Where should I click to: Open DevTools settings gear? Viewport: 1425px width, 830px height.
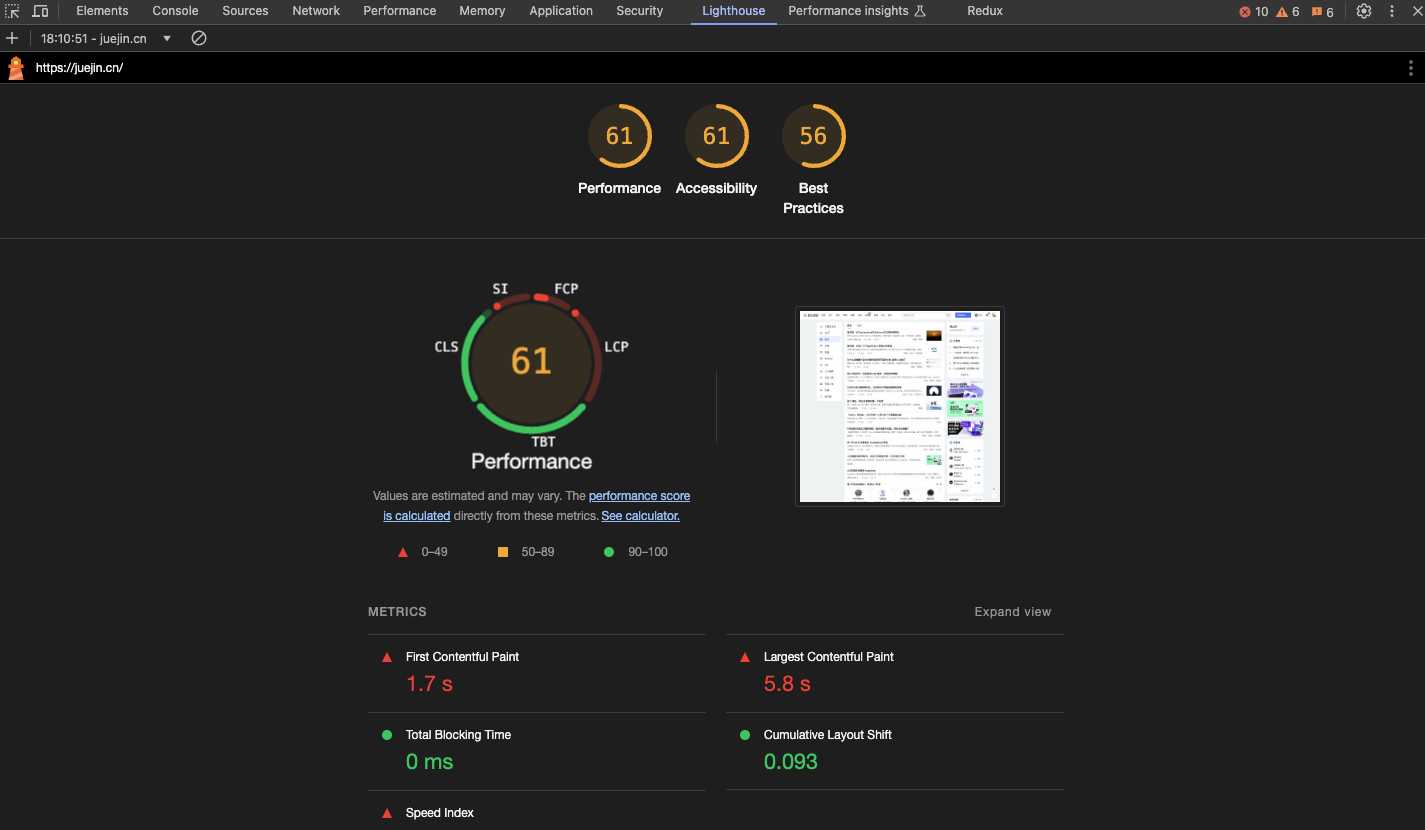1364,11
